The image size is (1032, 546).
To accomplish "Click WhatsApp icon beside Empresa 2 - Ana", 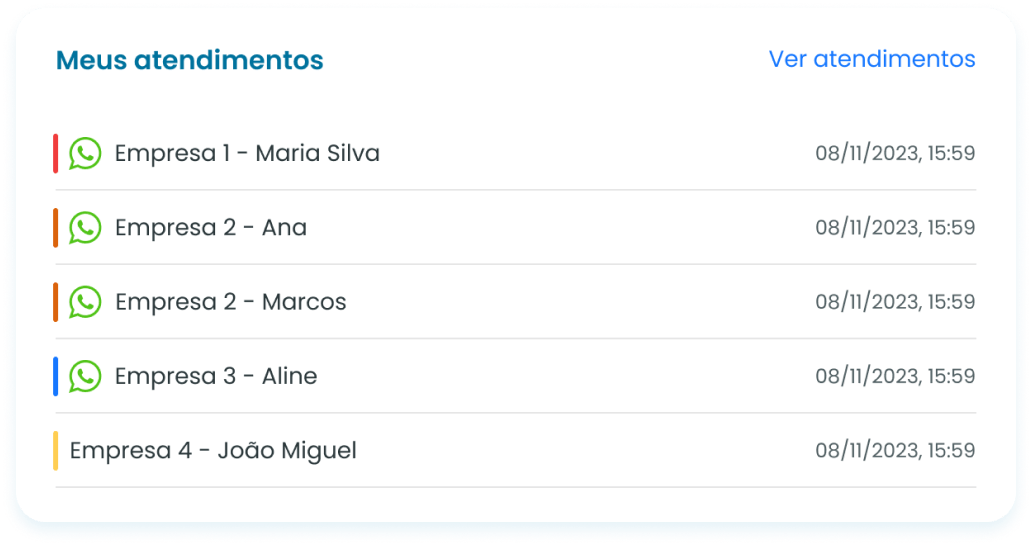I will coord(85,228).
